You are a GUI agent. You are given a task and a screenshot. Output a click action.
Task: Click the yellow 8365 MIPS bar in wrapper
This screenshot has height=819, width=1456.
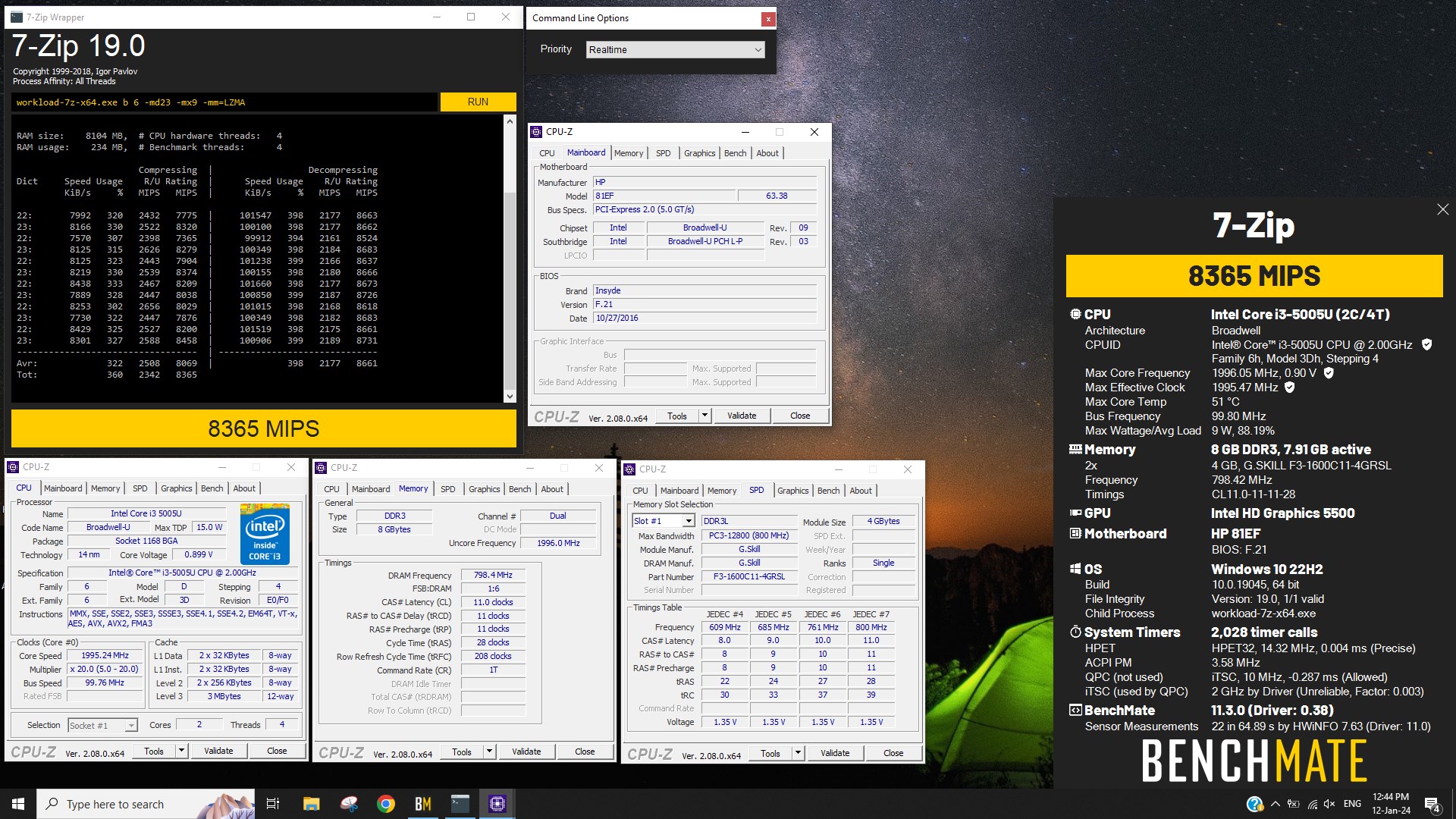click(x=264, y=428)
